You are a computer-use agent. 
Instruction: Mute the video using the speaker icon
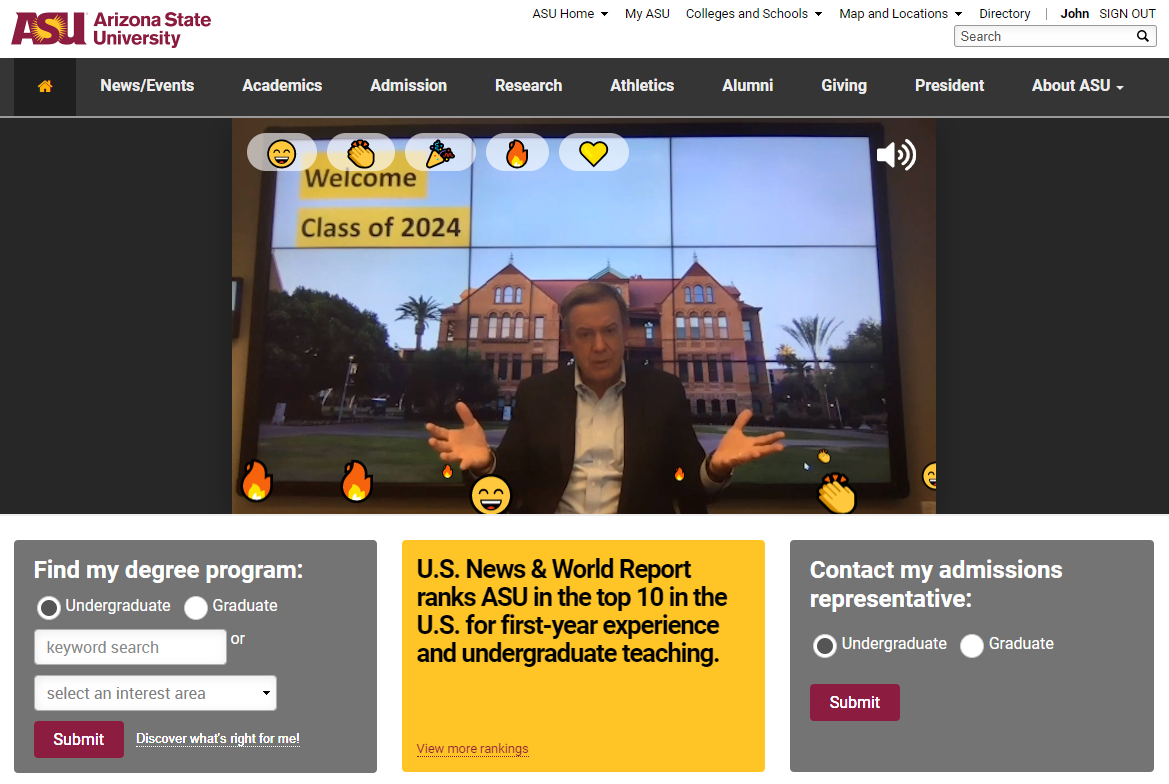point(895,155)
